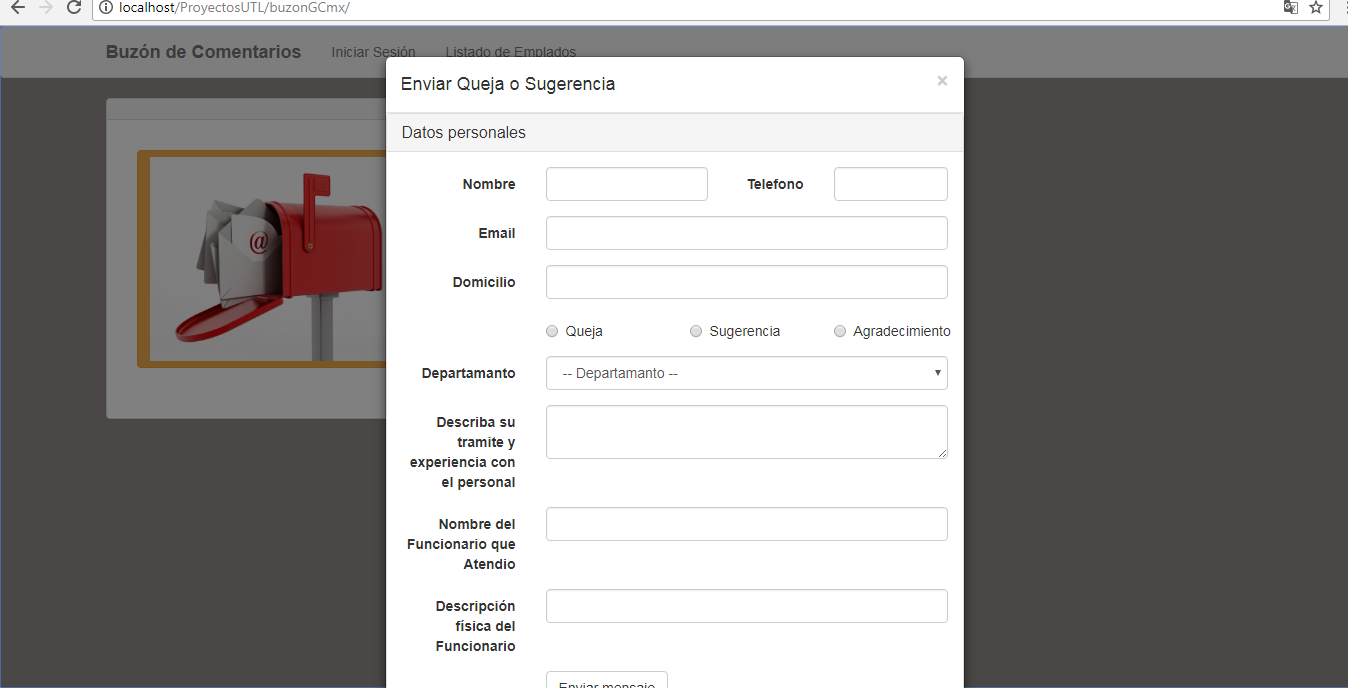This screenshot has height=688, width=1348.
Task: Focus the Nombre text field
Action: 626,184
